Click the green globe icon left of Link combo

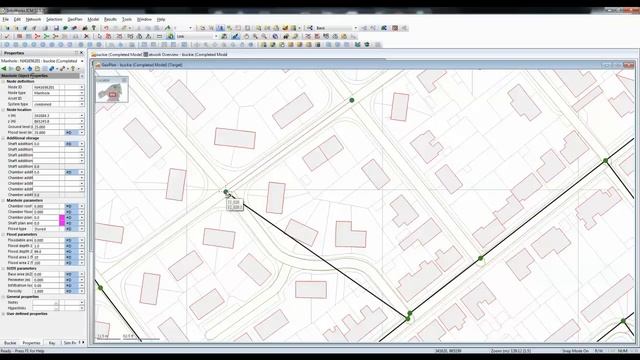click(171, 36)
